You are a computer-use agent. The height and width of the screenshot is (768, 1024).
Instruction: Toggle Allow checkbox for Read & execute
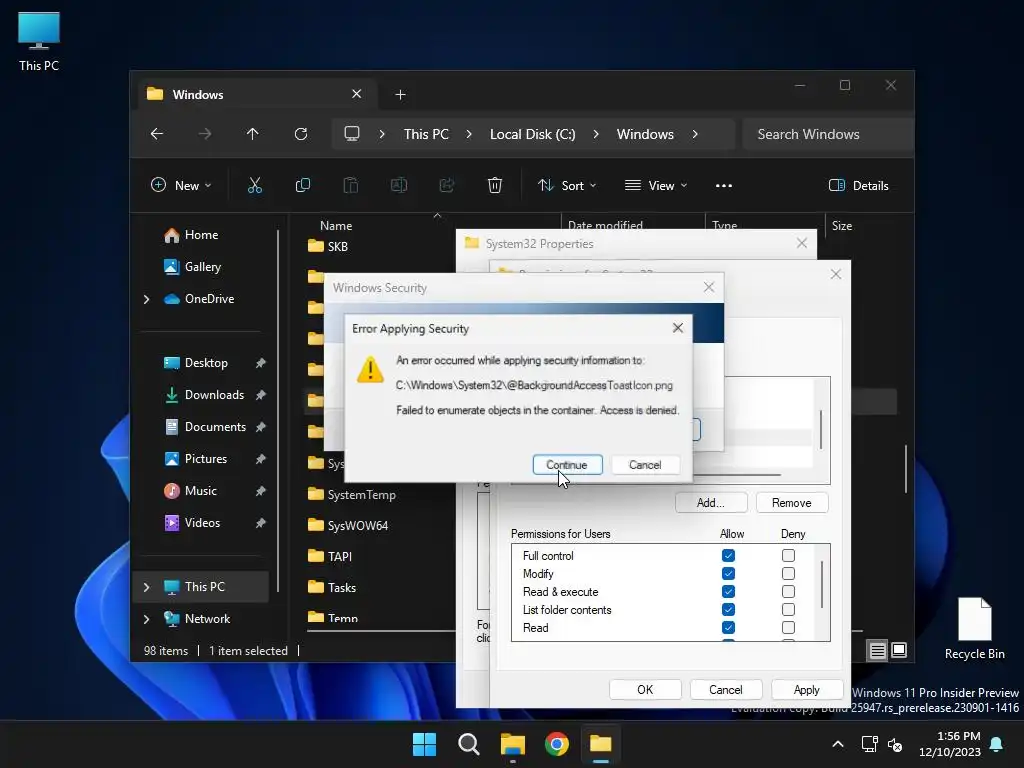pos(728,591)
